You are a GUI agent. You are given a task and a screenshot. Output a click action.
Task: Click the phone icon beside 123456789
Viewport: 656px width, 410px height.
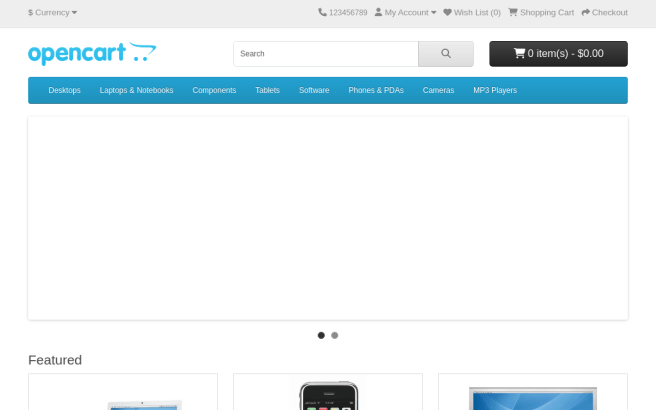322,13
